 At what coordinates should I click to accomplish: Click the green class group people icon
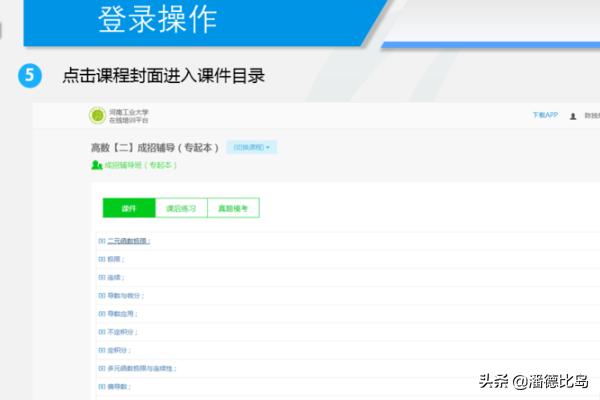click(x=96, y=165)
